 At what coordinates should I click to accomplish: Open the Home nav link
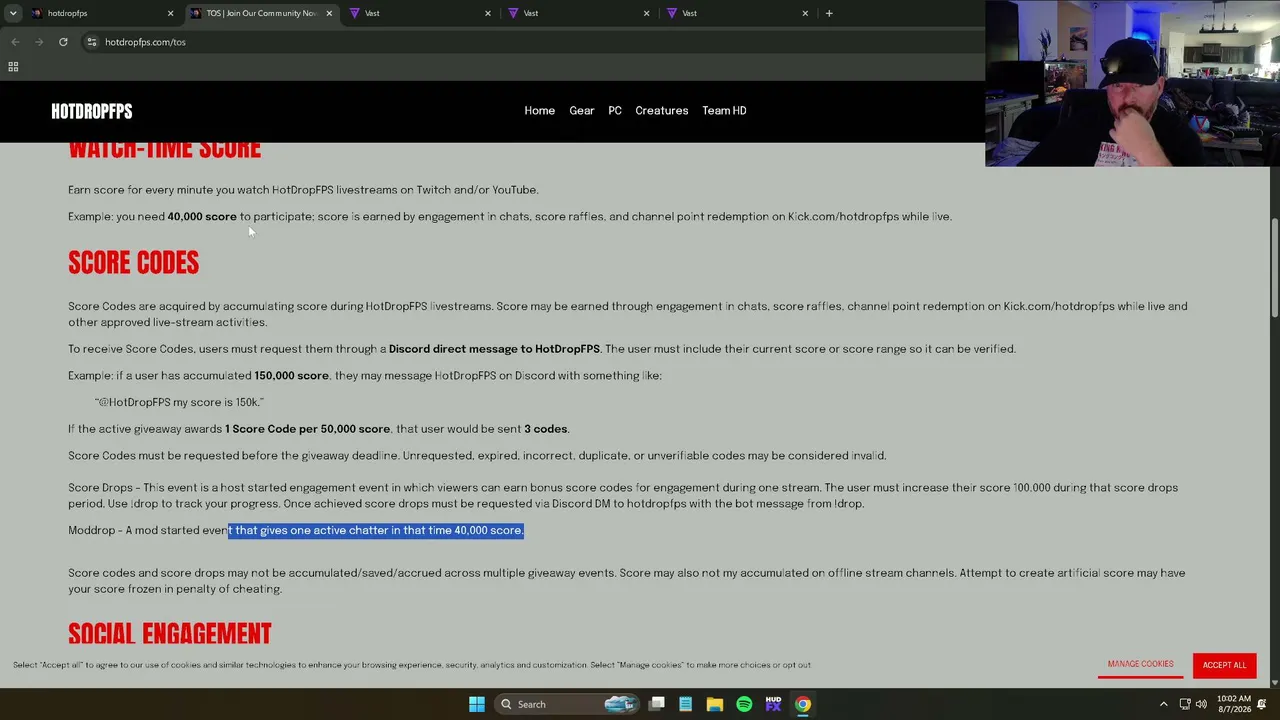pos(539,111)
